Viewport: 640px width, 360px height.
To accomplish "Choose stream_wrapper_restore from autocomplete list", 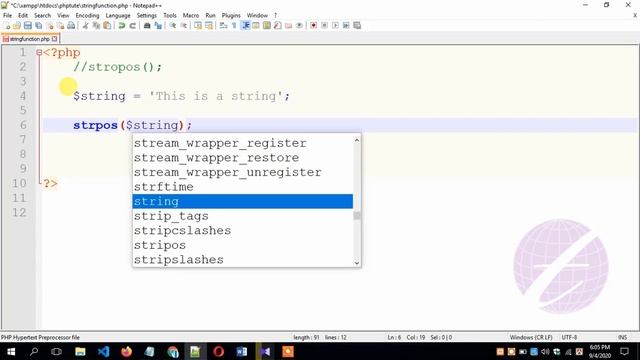I will tap(242, 158).
